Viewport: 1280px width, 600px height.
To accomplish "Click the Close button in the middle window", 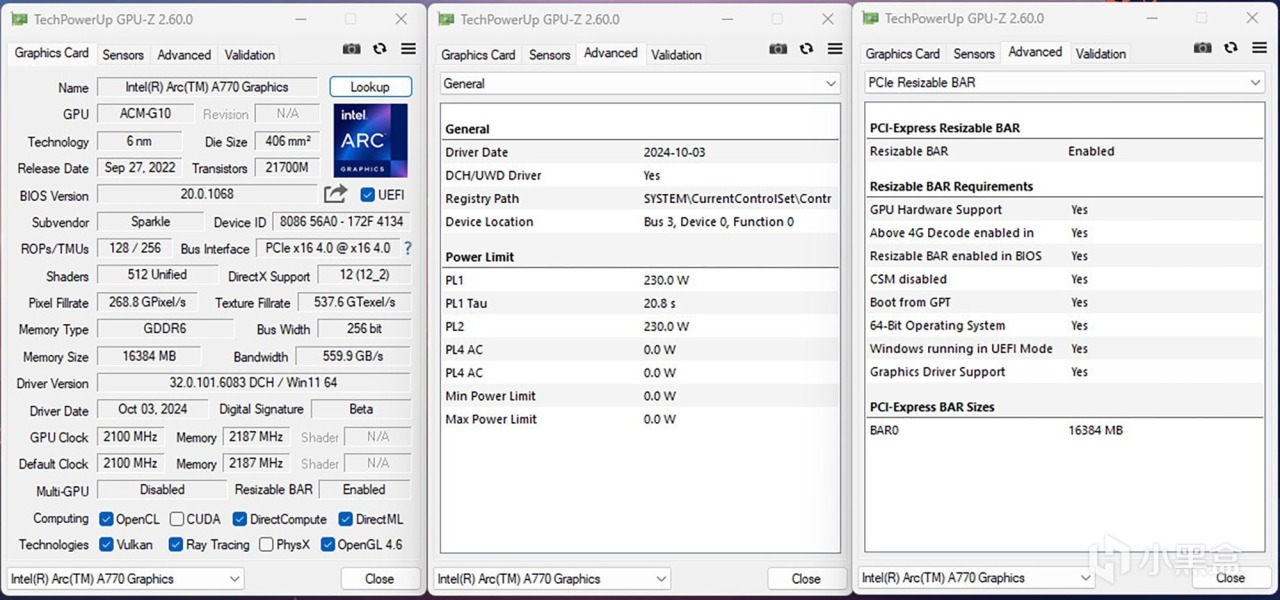I will click(806, 579).
